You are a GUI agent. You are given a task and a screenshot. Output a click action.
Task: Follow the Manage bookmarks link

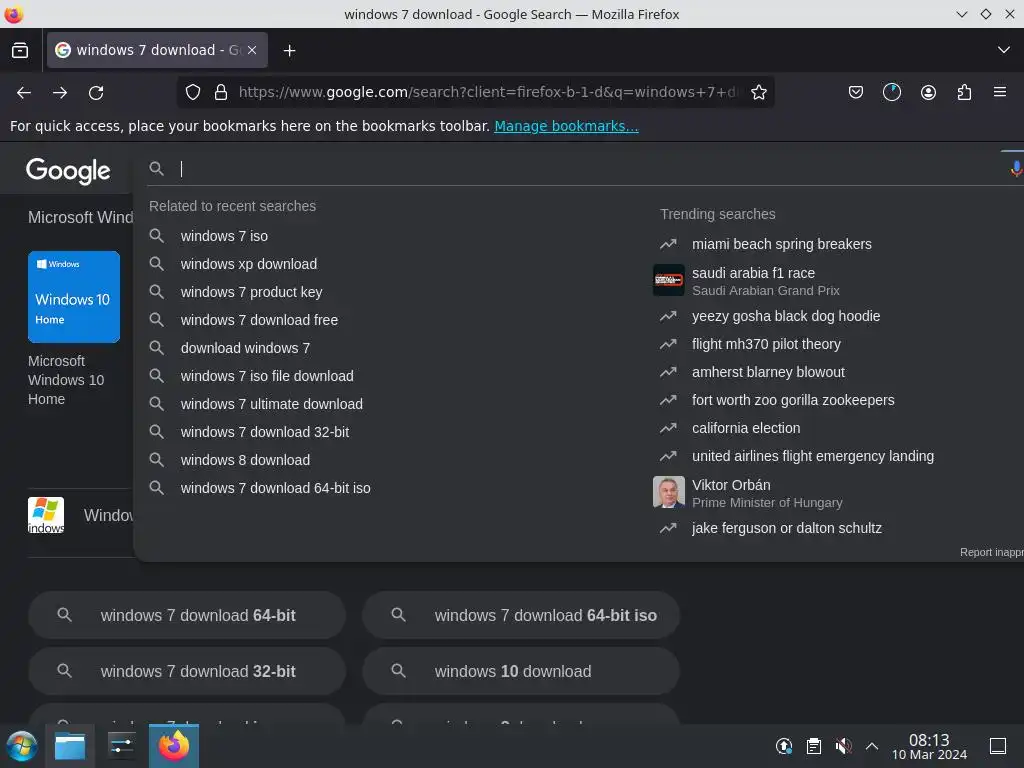point(566,126)
